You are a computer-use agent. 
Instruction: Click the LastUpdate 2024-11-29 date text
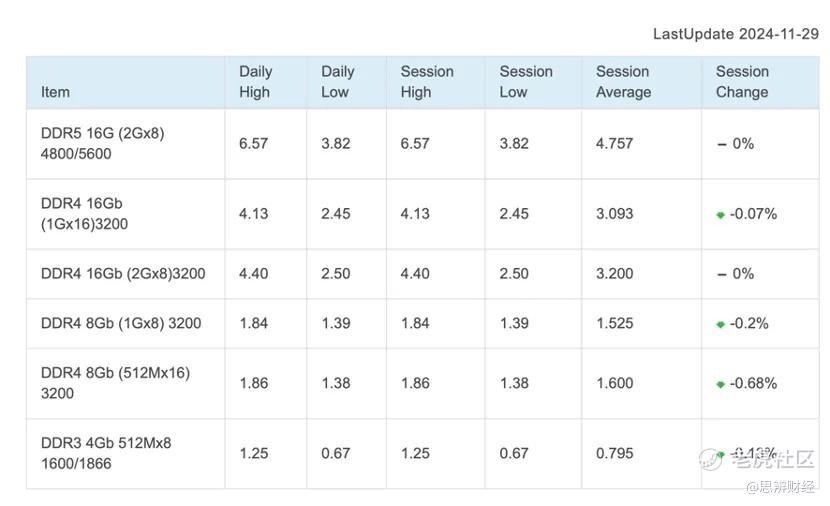pos(735,34)
